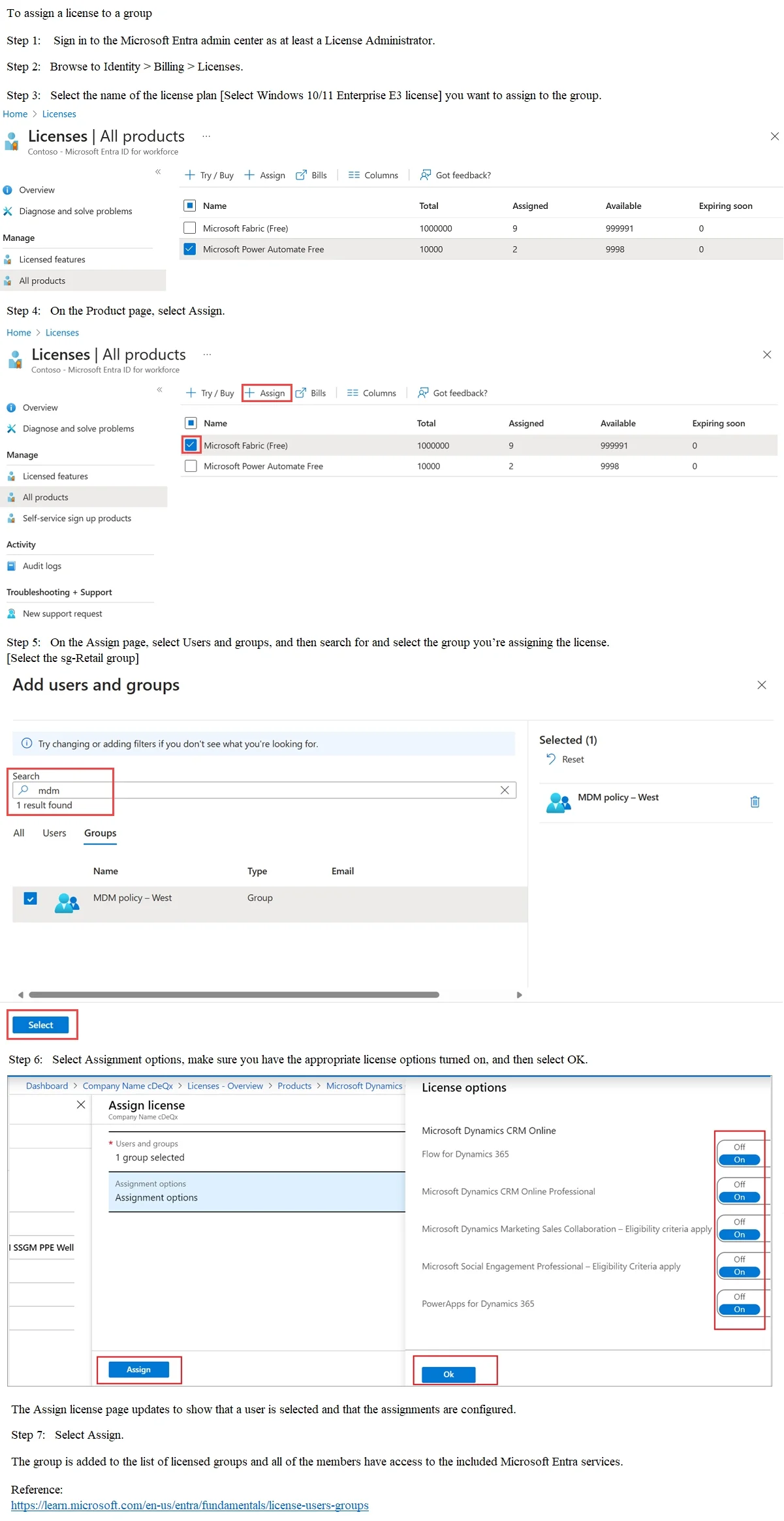Click Try / Buy plus icon in Step 3 screenshot

(x=190, y=175)
